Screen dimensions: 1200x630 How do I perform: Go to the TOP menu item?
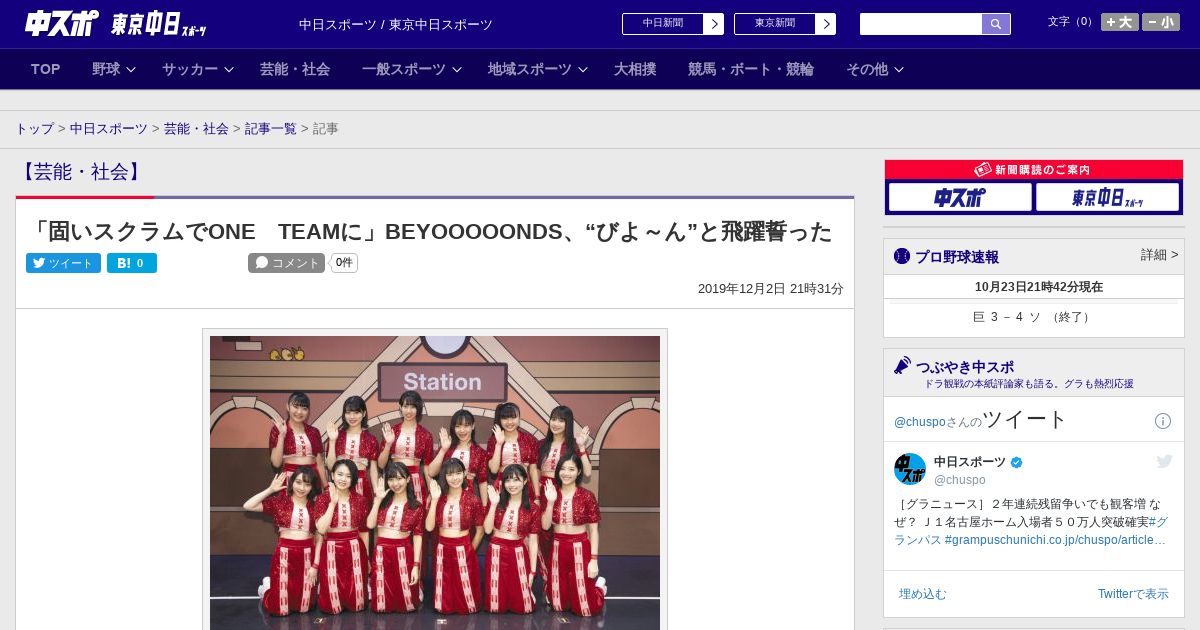[46, 69]
